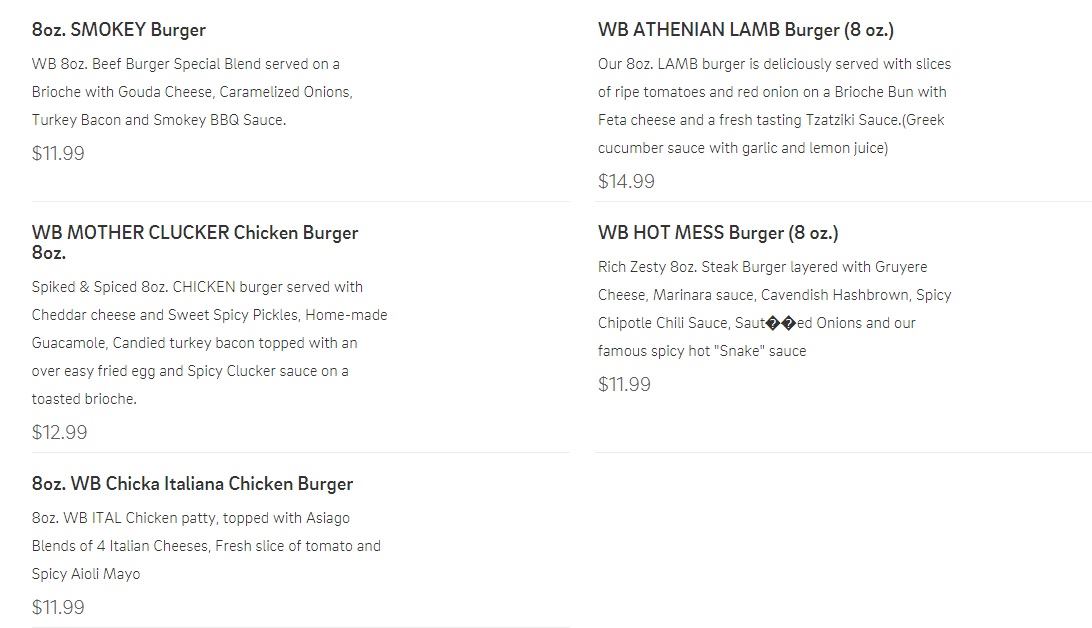Select the WB ATHENIAN LAMB Burger title
Screen dimensions: 1092x628
pos(745,30)
